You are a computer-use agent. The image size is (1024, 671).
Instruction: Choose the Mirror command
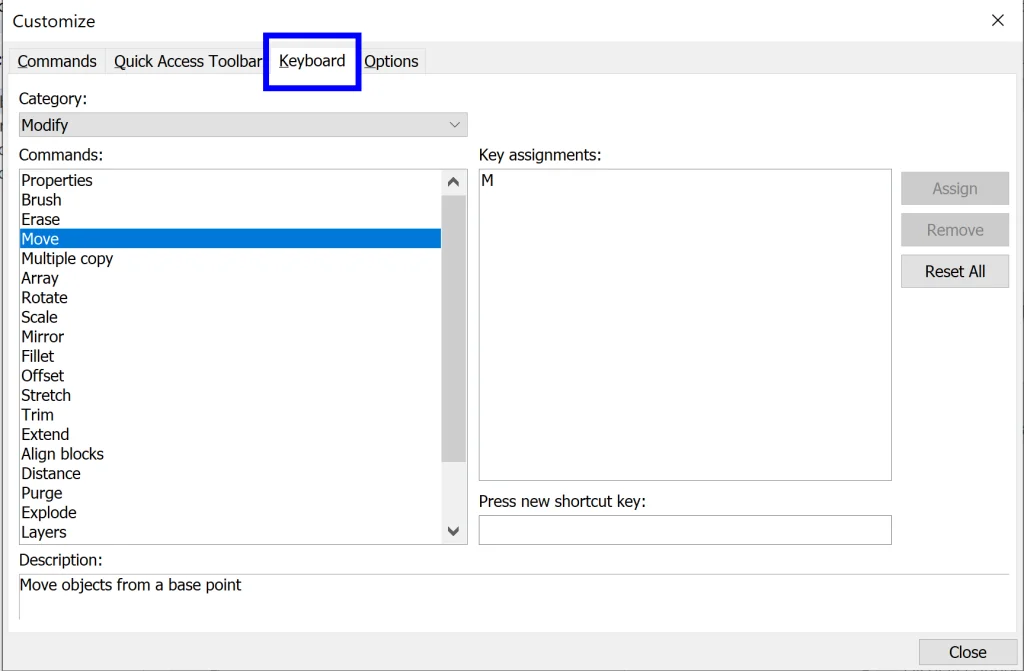[43, 337]
